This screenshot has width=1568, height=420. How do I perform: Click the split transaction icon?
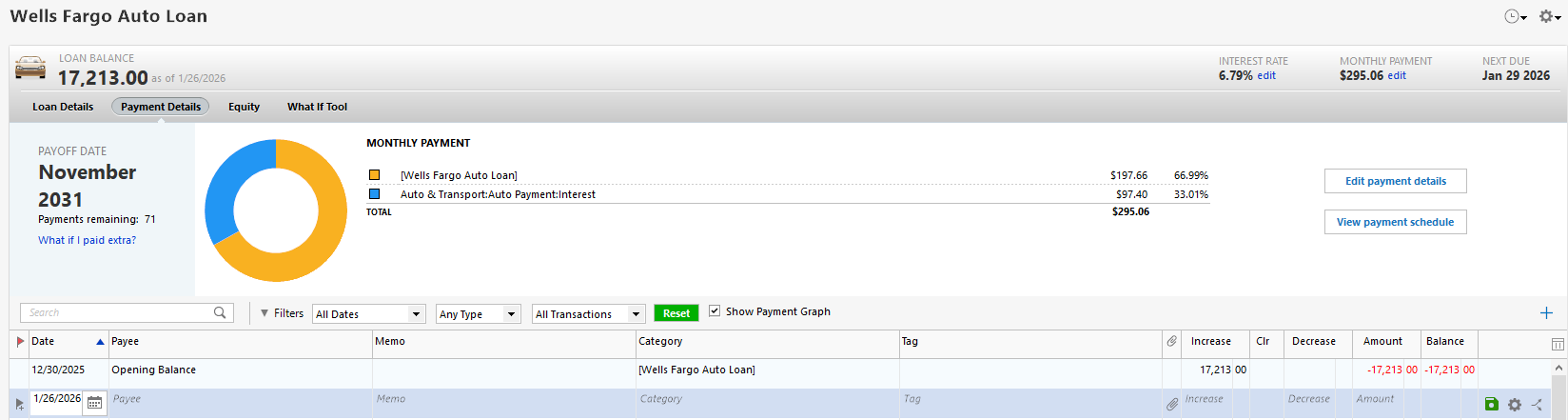pyautogui.click(x=1537, y=404)
